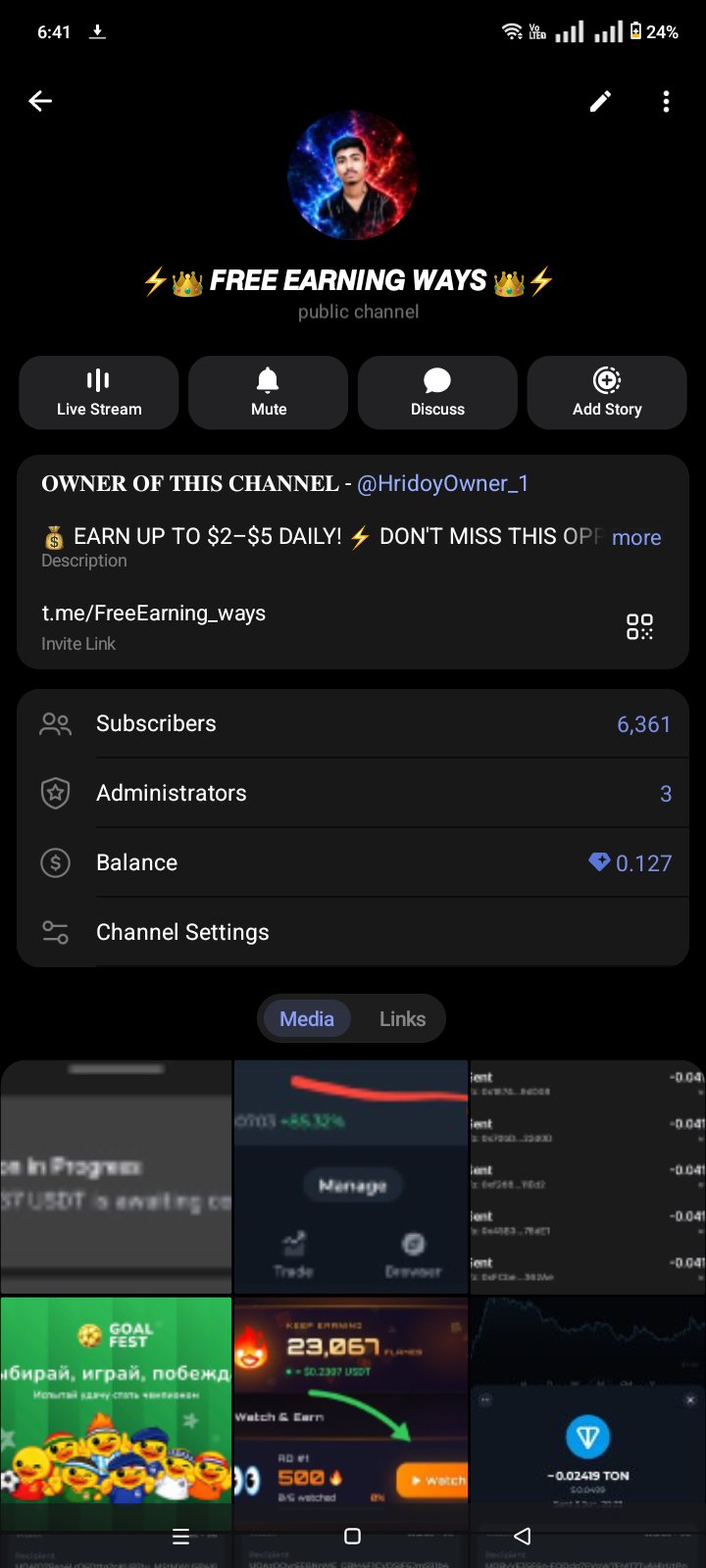The width and height of the screenshot is (706, 1568).
Task: Tap the back arrow icon
Action: pyautogui.click(x=40, y=101)
